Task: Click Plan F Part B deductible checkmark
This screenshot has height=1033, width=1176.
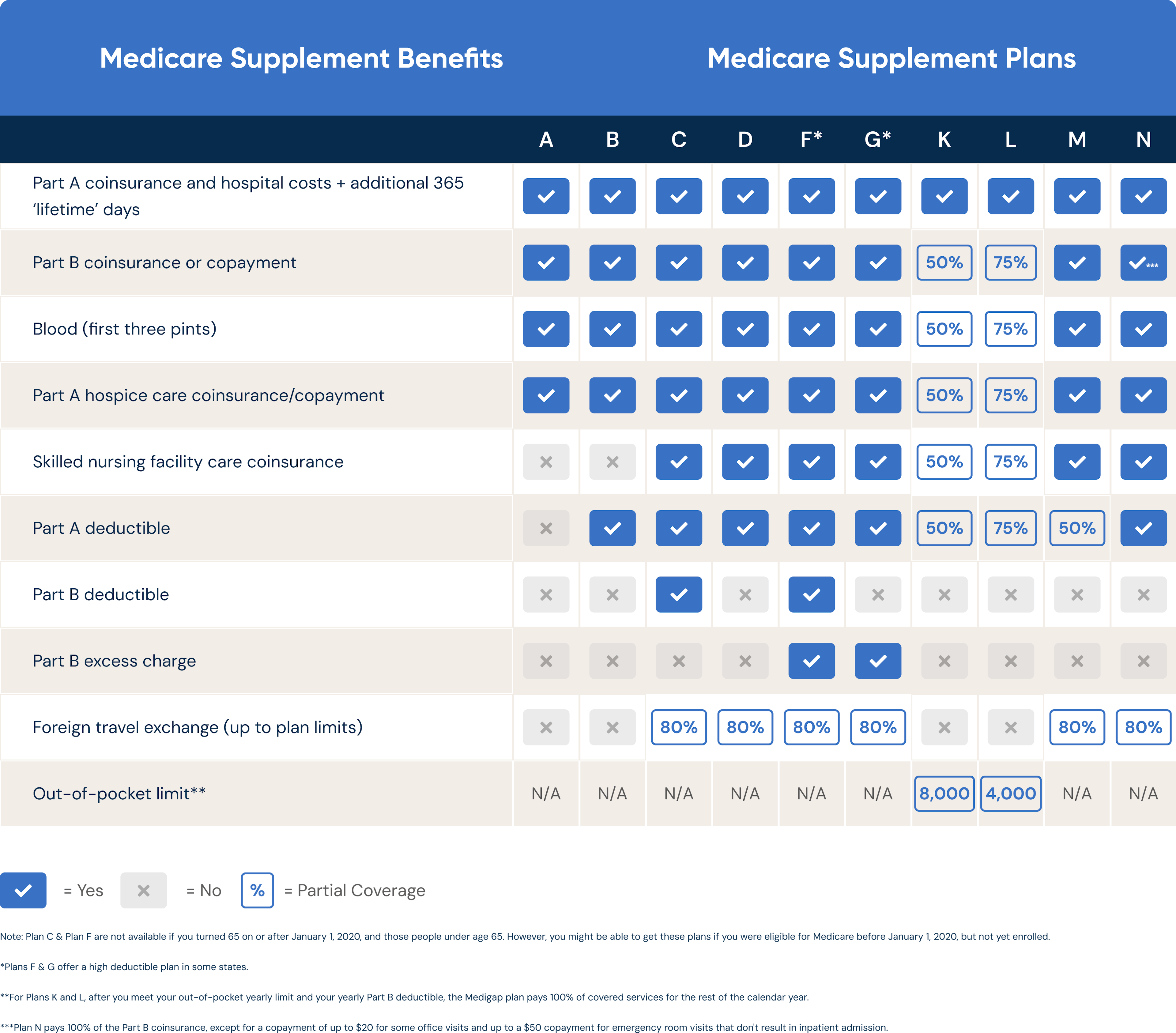Action: pyautogui.click(x=811, y=594)
